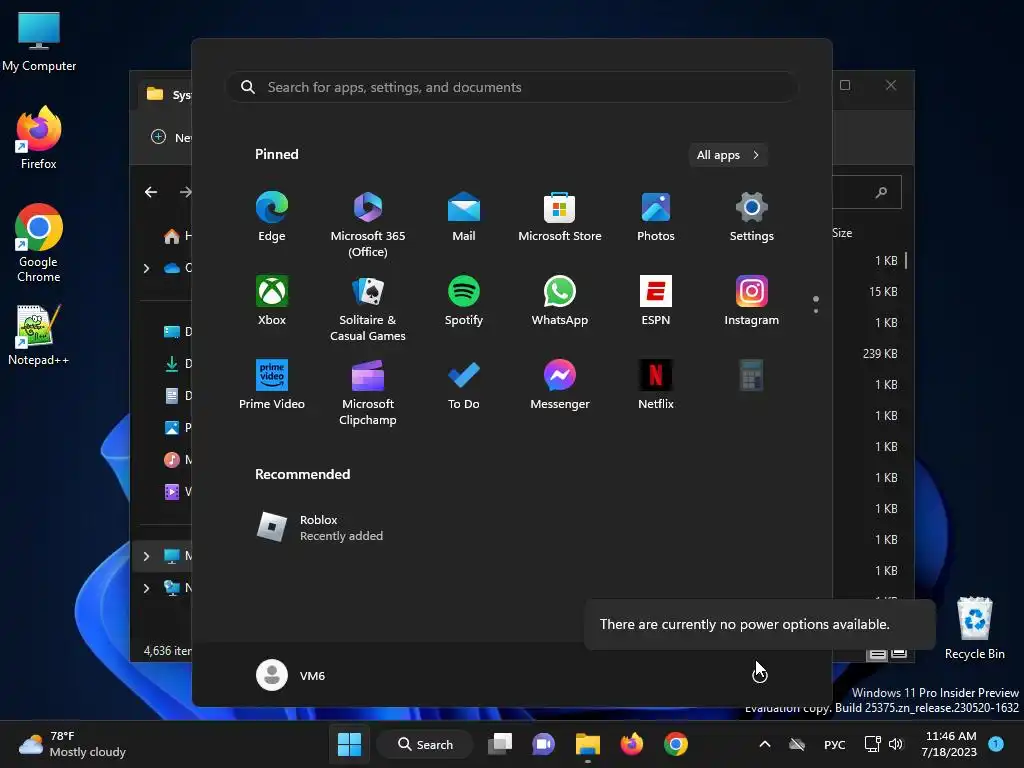The image size is (1024, 768).
Task: Open the volume control in tray
Action: 896,744
